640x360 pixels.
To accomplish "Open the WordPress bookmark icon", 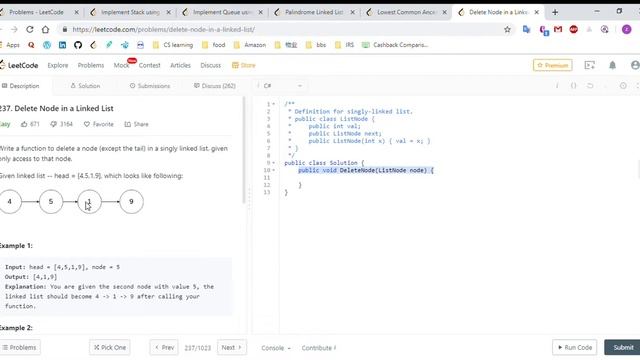I will tap(47, 45).
